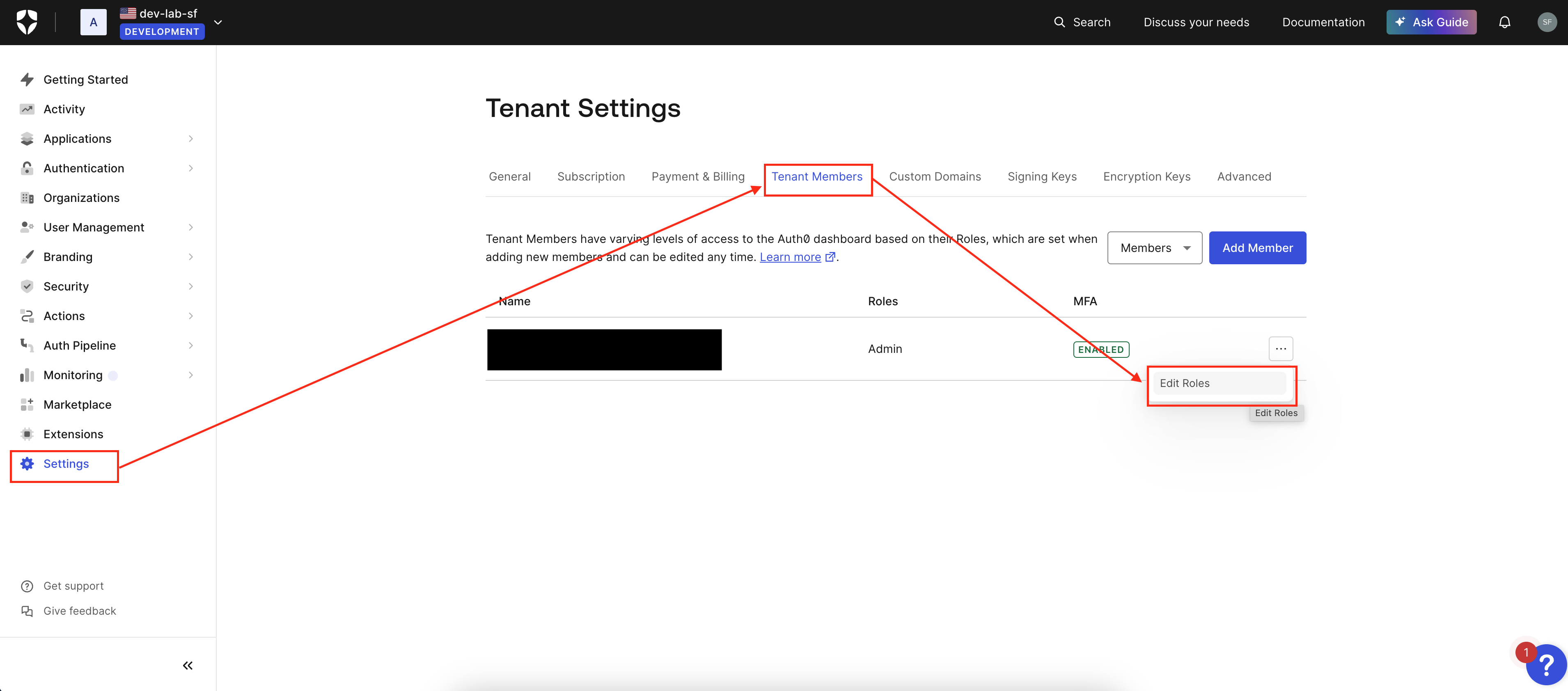
Task: Click the Get support question icon
Action: [27, 586]
